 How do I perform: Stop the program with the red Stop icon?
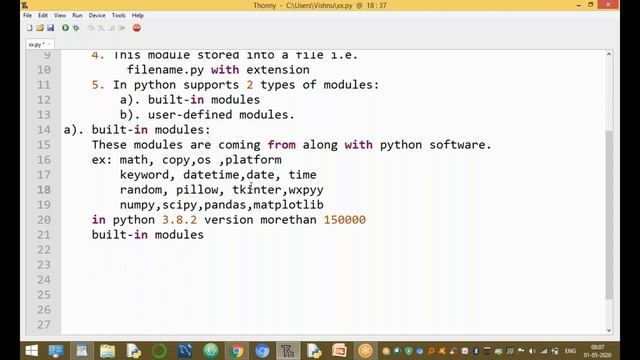point(137,28)
